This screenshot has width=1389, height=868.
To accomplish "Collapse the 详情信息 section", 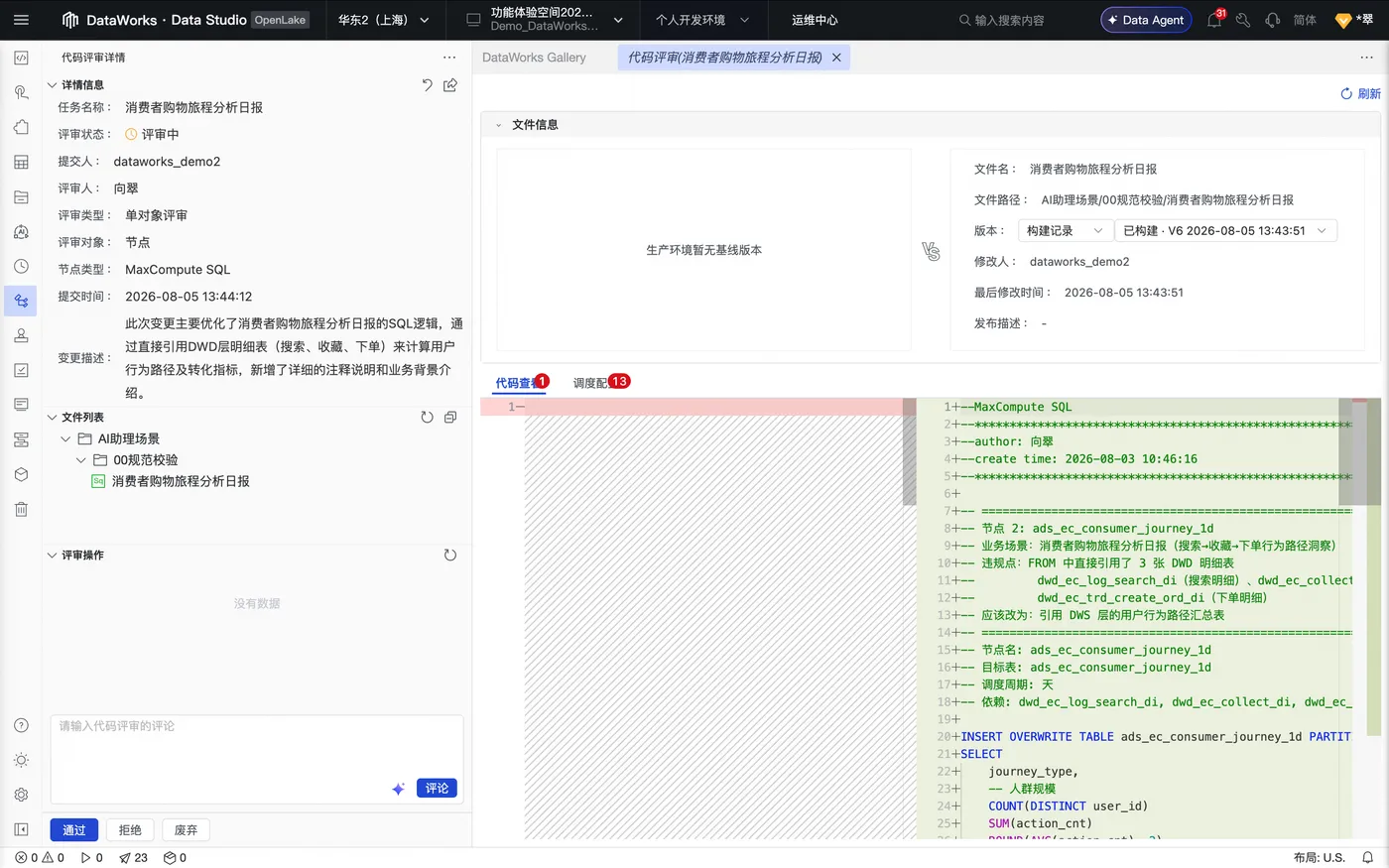I will tap(53, 85).
